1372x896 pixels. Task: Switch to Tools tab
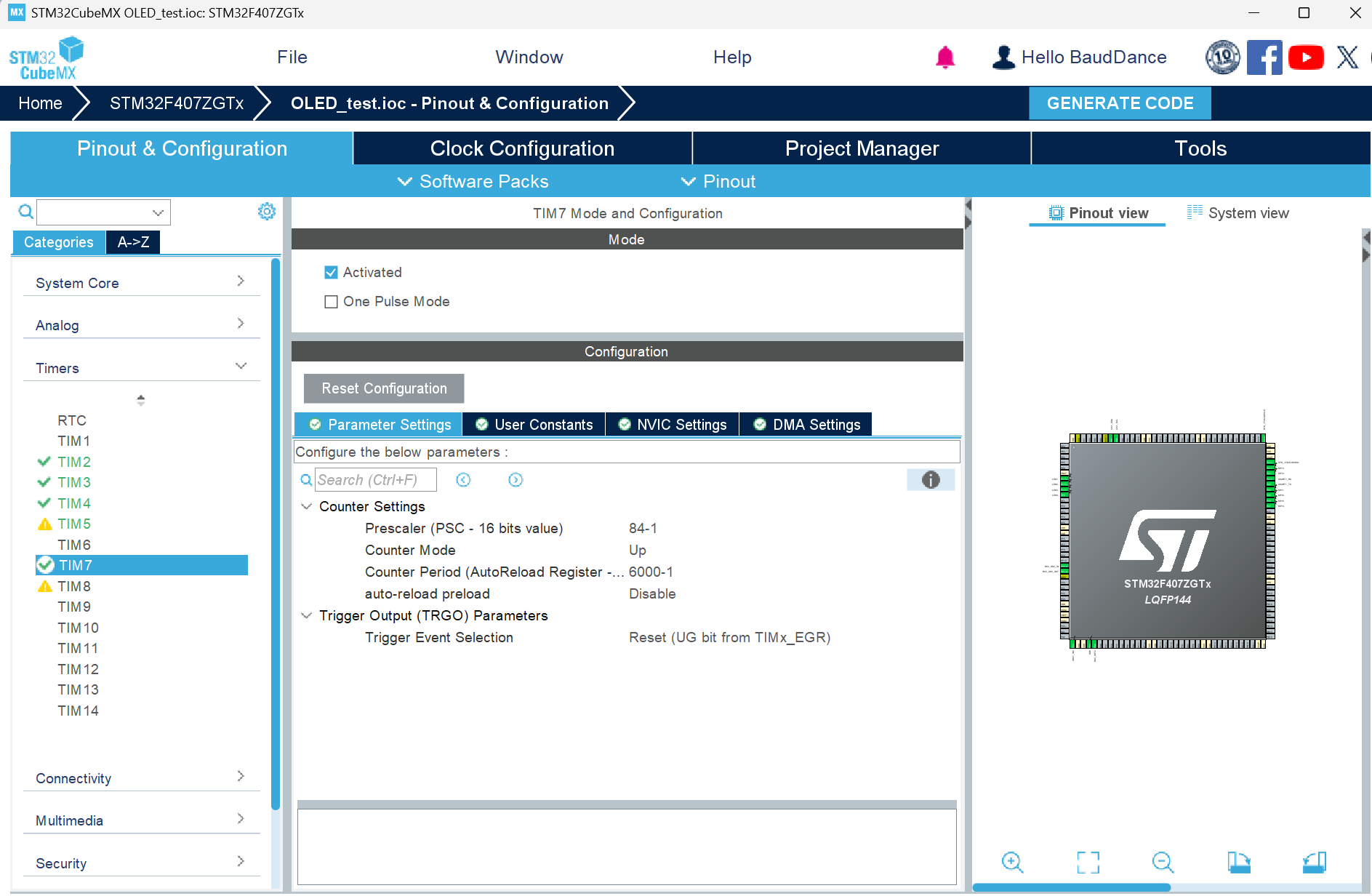pos(1200,148)
